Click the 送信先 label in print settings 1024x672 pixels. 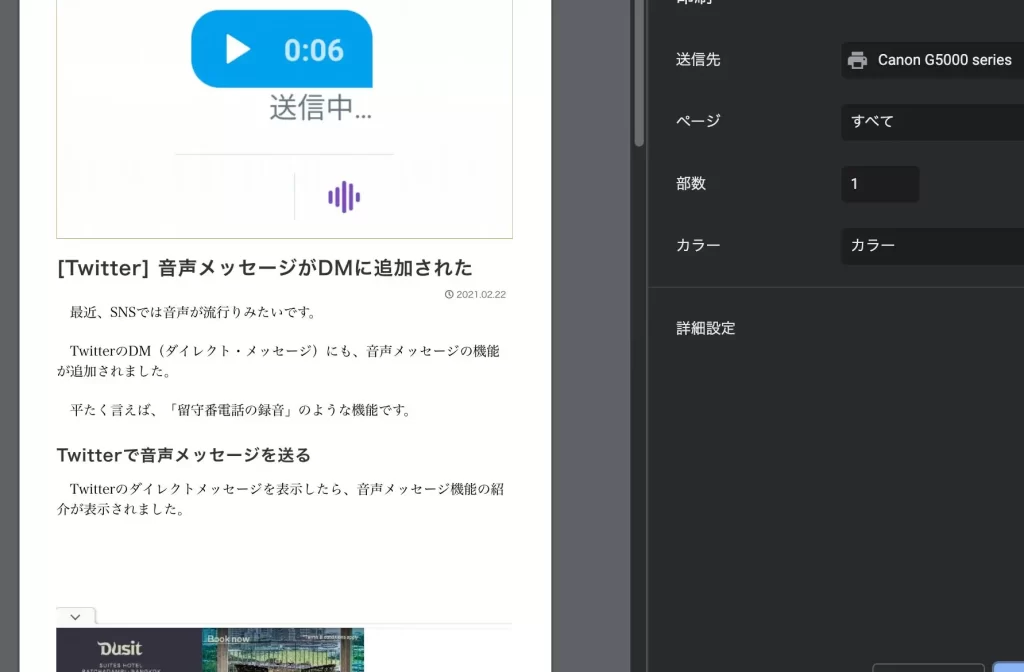pos(698,60)
